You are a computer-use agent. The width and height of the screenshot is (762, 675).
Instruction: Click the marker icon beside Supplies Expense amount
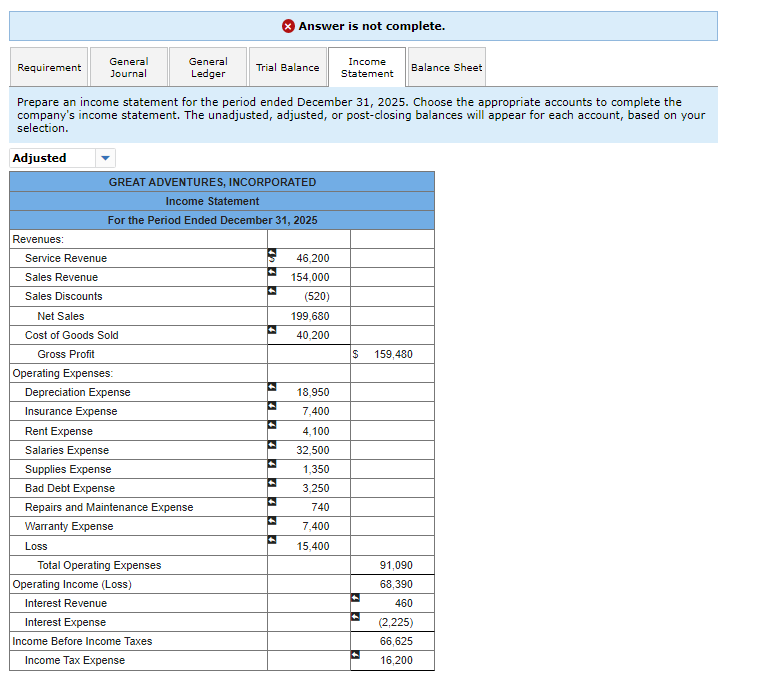tap(272, 464)
